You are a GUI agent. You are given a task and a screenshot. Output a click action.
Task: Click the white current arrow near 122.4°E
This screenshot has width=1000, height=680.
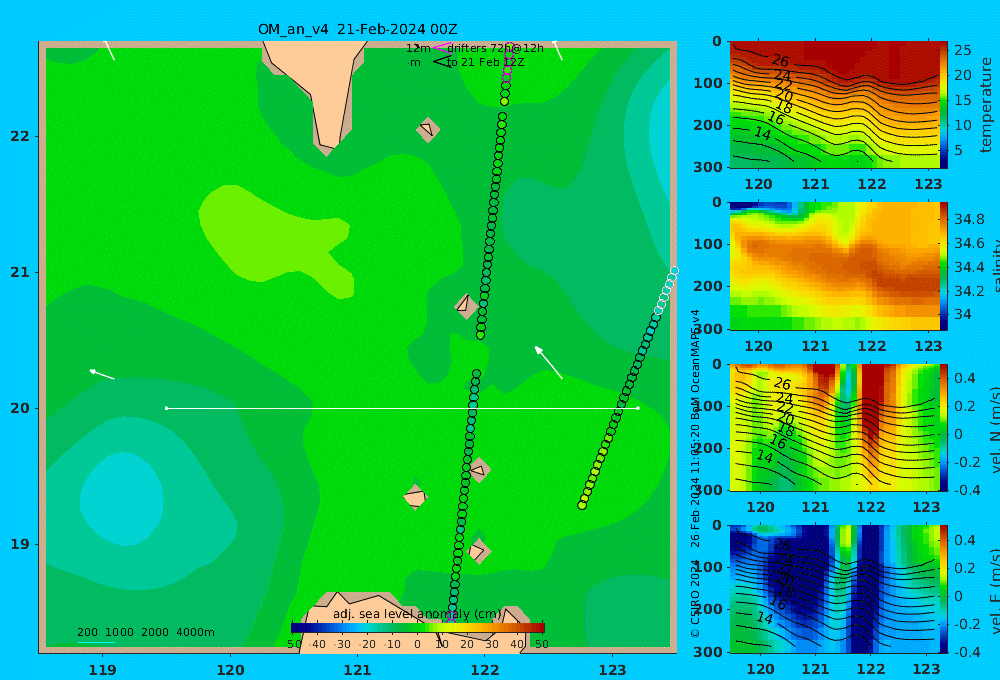pos(548,362)
